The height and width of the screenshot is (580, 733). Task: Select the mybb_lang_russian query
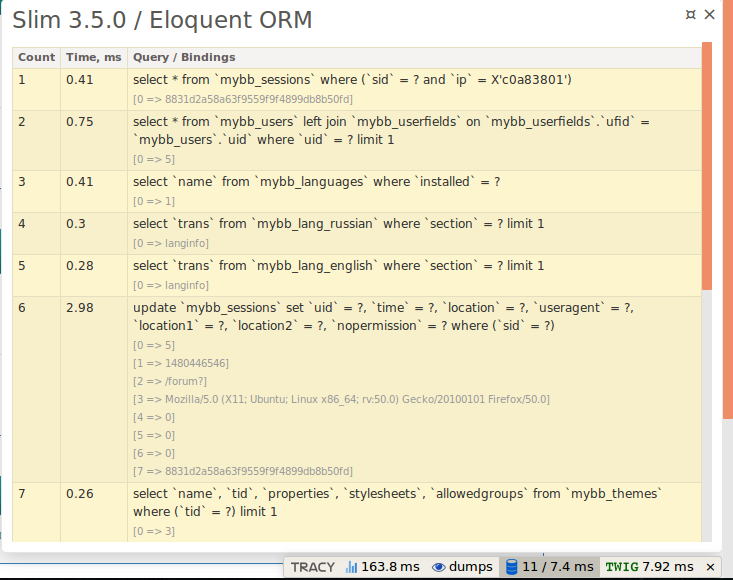[x=338, y=224]
